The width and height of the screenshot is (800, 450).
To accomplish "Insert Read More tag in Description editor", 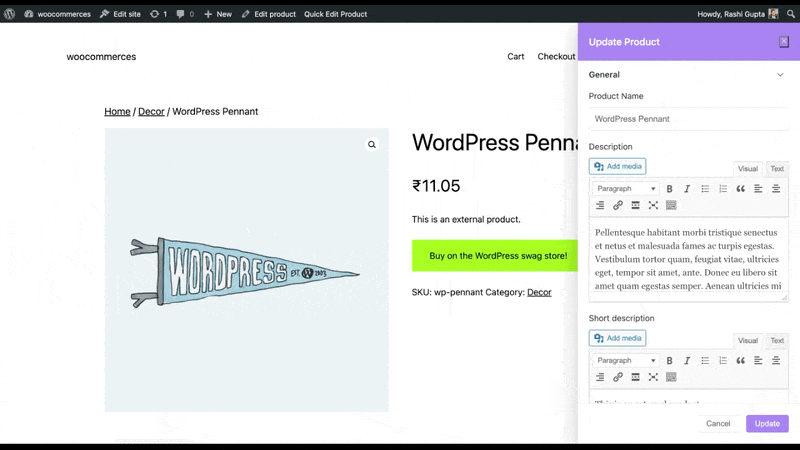I will pyautogui.click(x=635, y=205).
